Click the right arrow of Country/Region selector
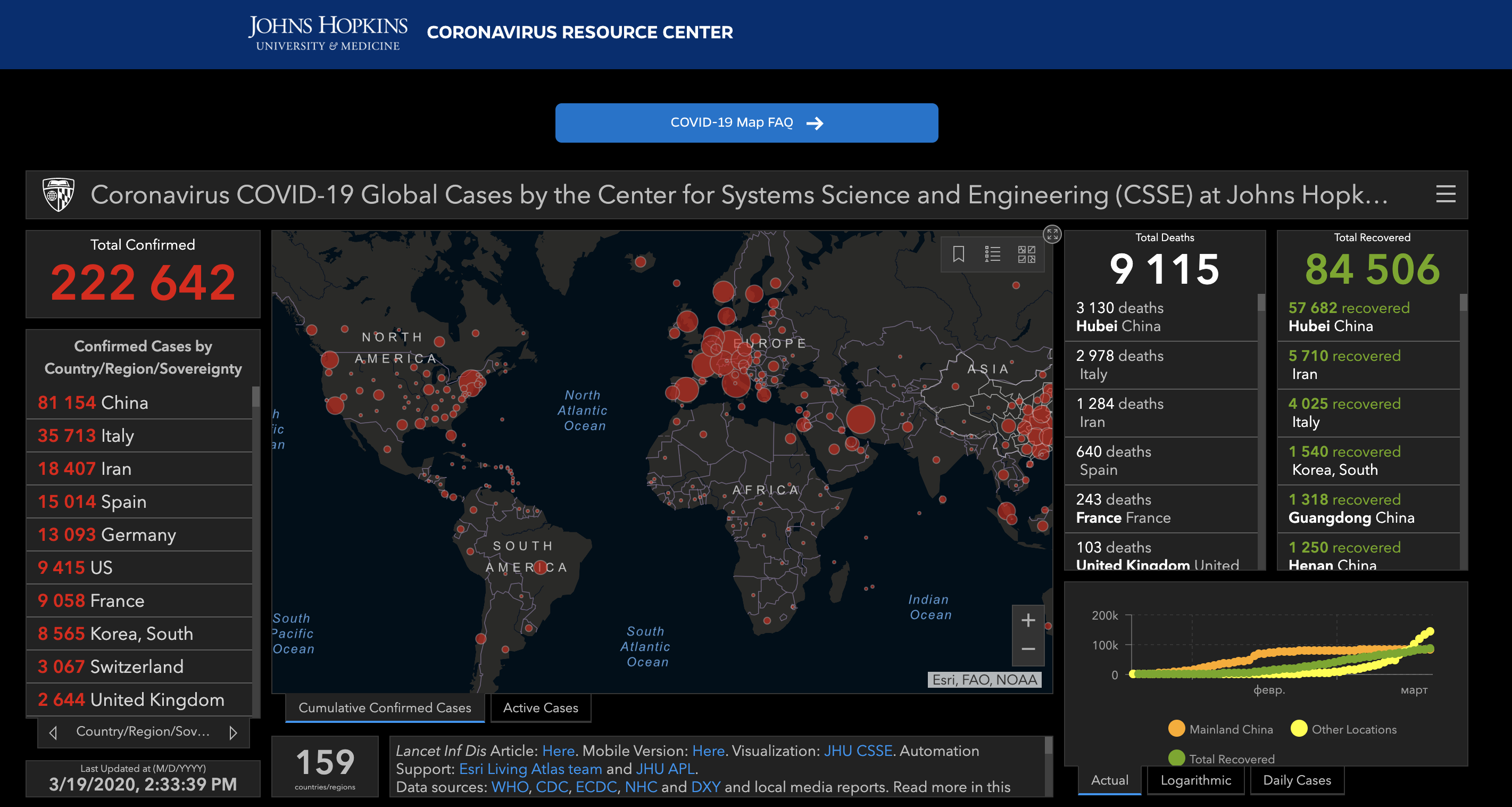 click(233, 732)
